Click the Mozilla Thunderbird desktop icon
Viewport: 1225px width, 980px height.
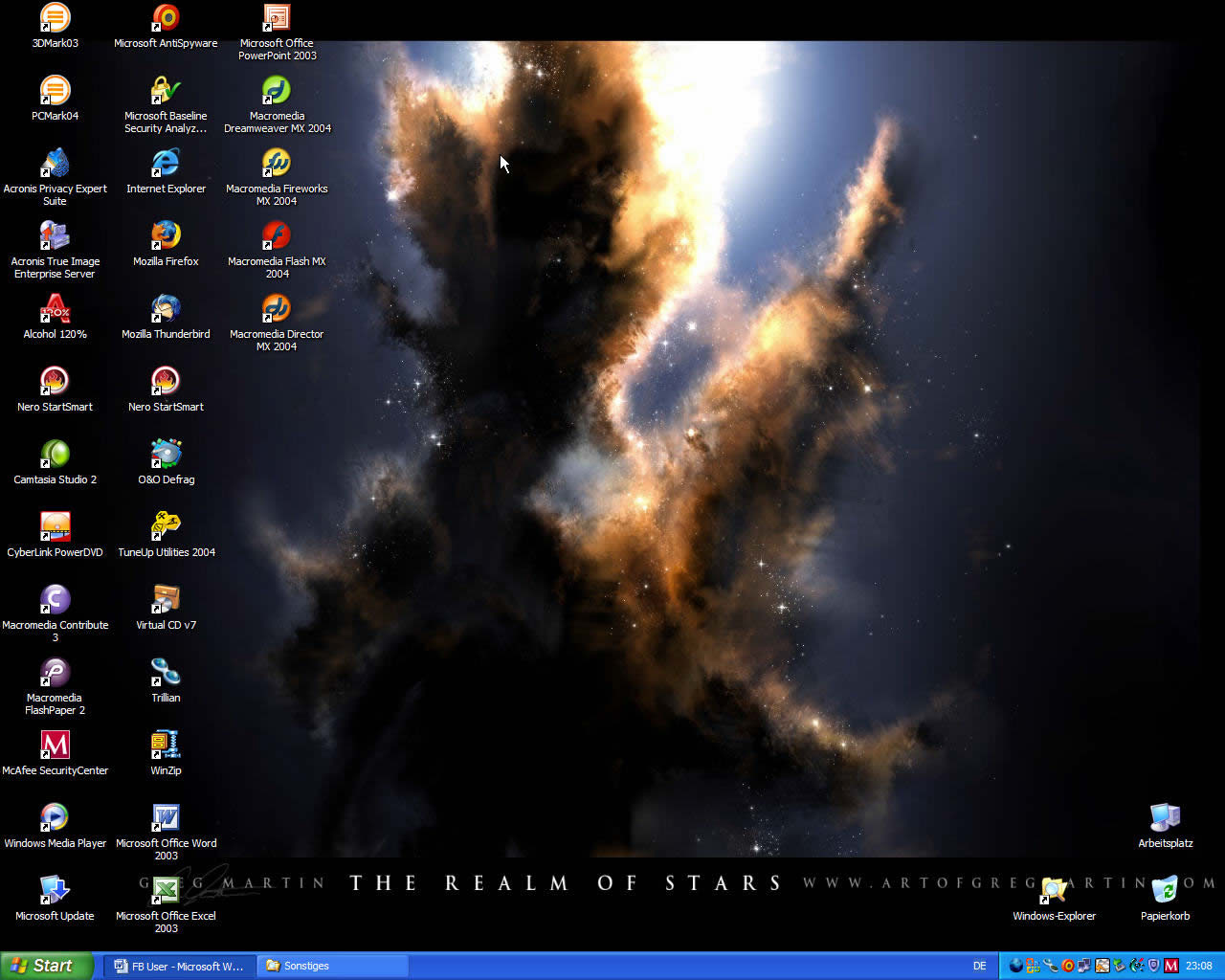coord(166,318)
